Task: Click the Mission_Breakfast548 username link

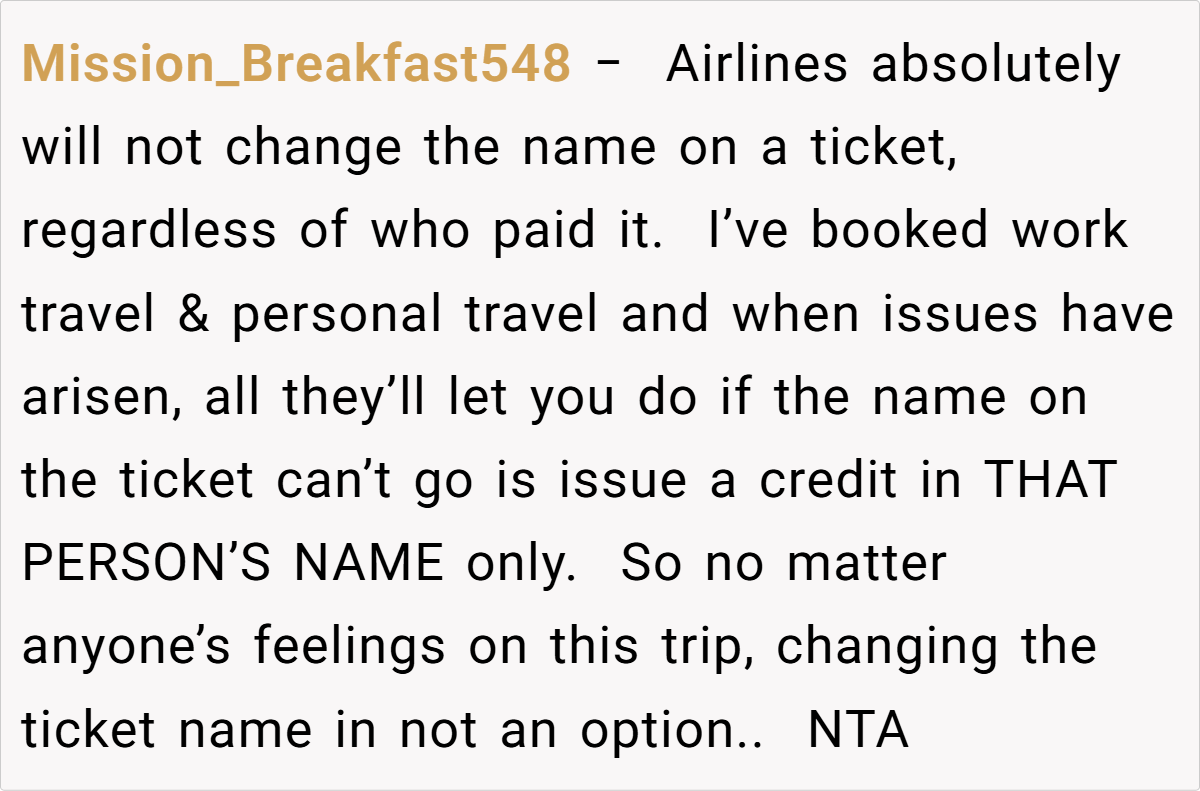Action: 296,66
